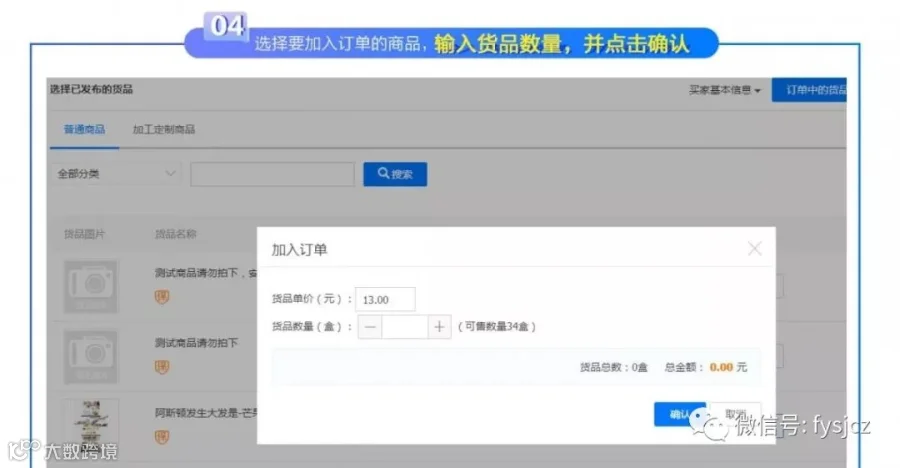Click first product camera placeholder thumbnail
Viewport: 900px width, 468px height.
(x=91, y=286)
